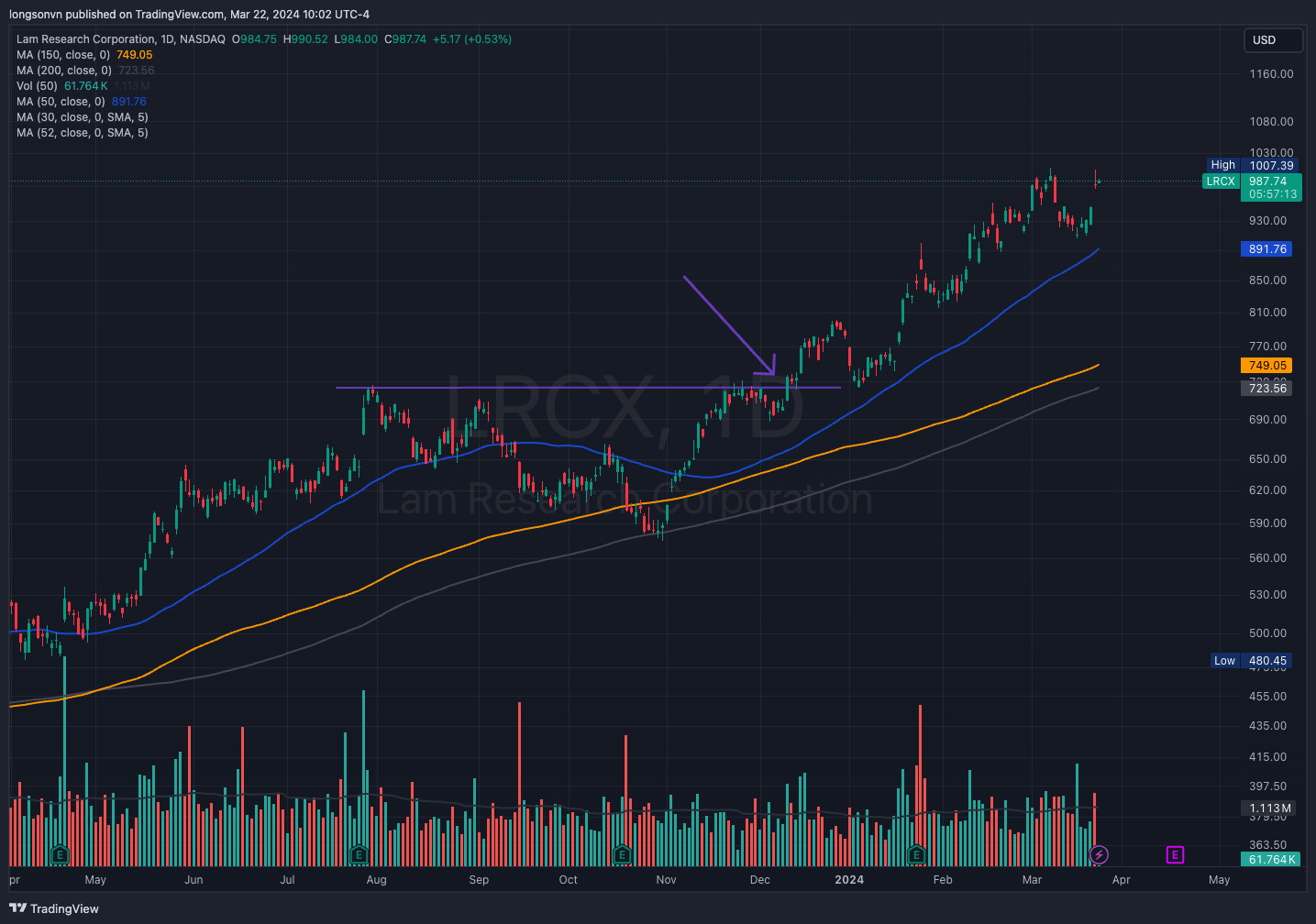
Task: Click the earnings E marker near late April 2023
Action: pos(60,855)
